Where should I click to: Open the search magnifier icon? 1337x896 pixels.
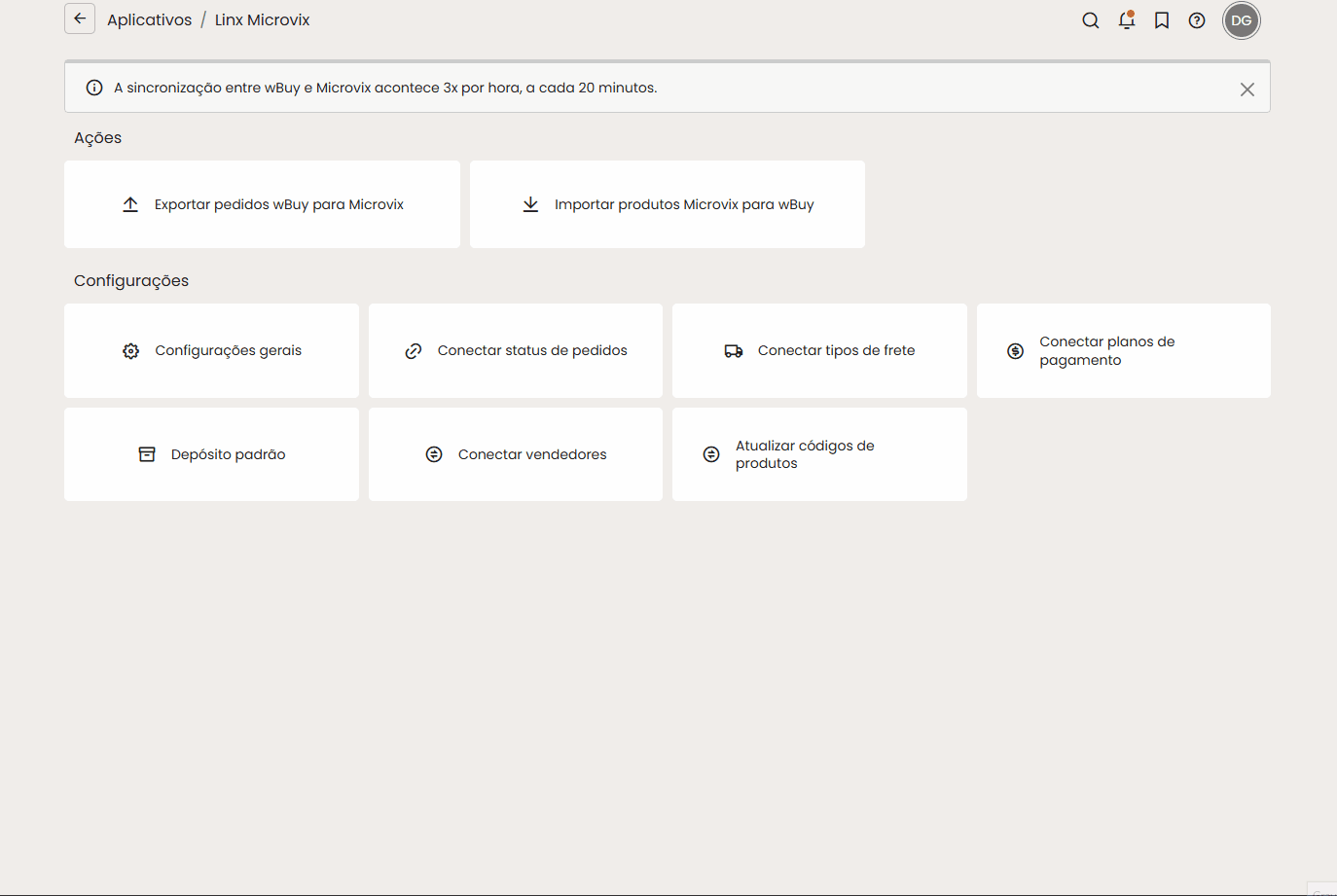pyautogui.click(x=1091, y=20)
